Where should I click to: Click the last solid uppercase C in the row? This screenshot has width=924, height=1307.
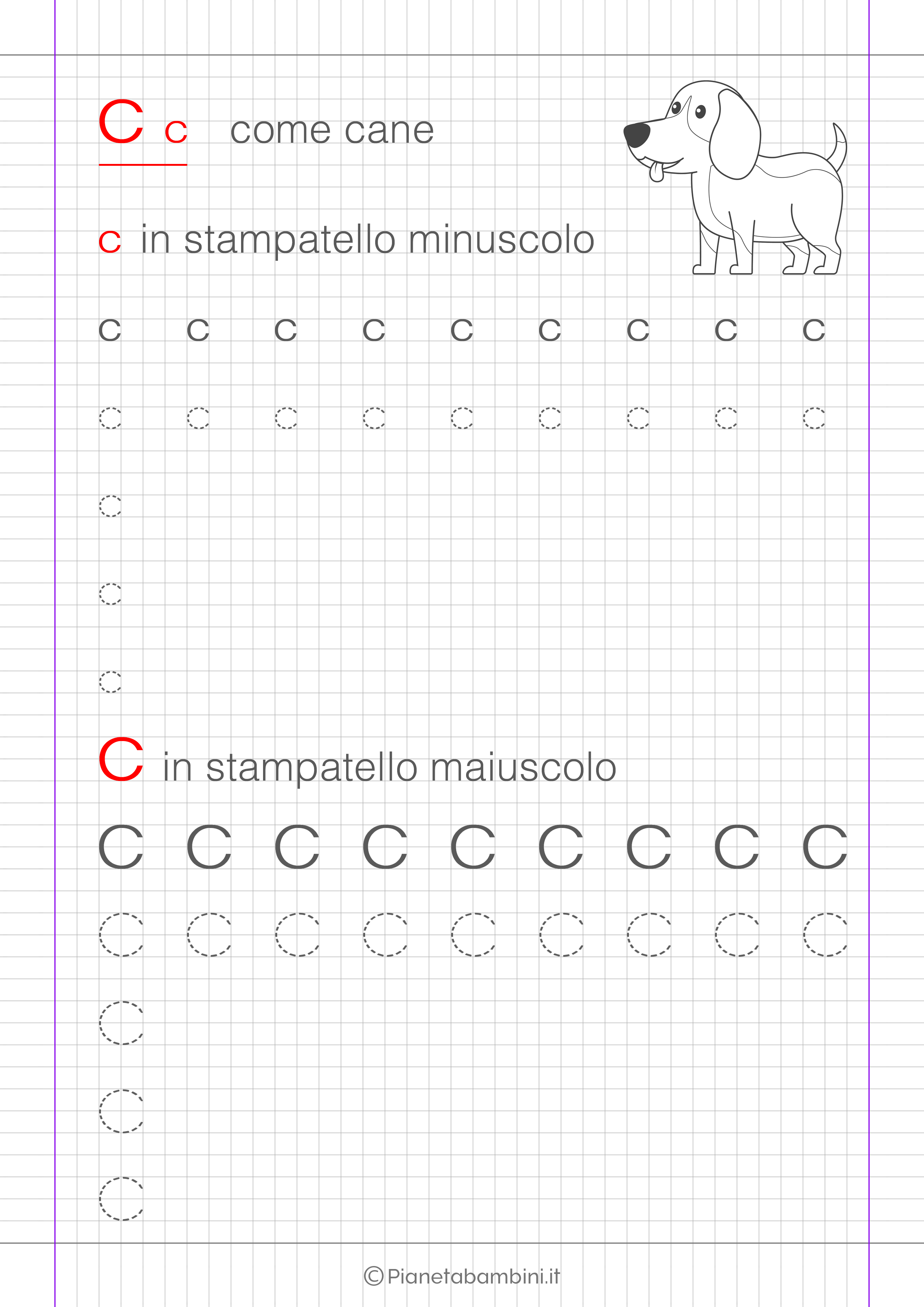825,847
